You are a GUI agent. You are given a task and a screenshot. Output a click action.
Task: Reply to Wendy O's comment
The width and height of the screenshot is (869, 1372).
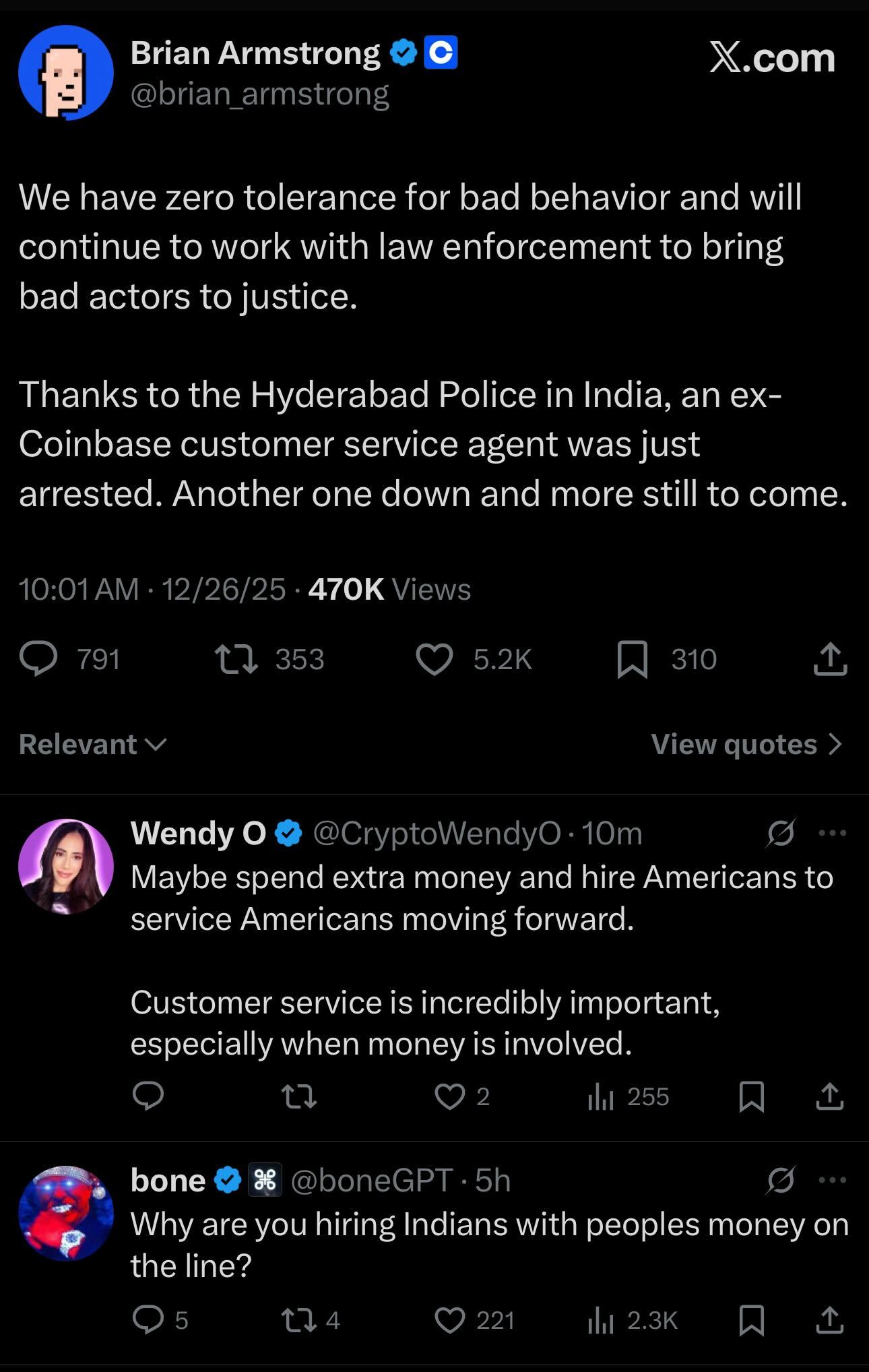tap(148, 1097)
